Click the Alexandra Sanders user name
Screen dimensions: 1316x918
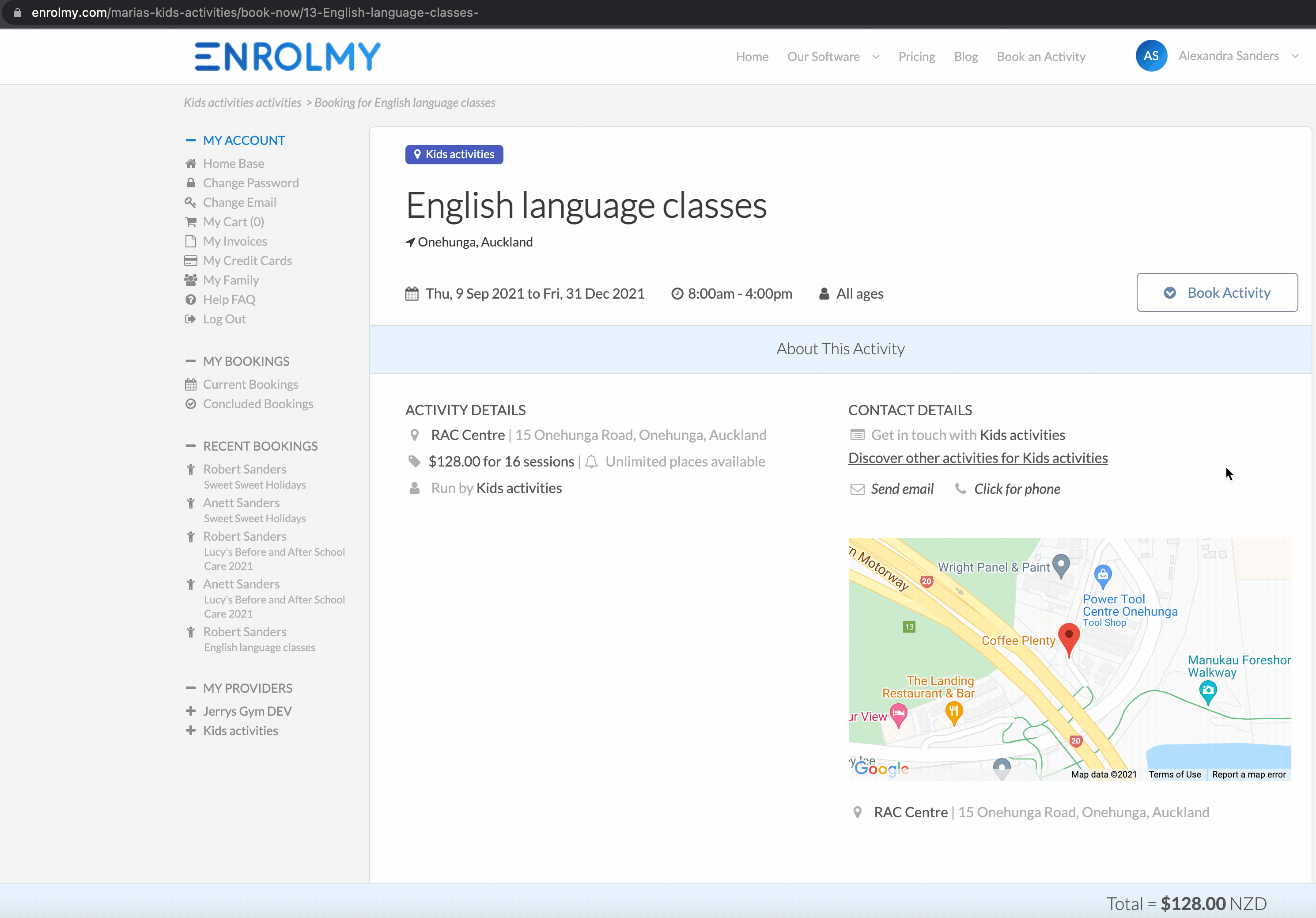coord(1228,56)
